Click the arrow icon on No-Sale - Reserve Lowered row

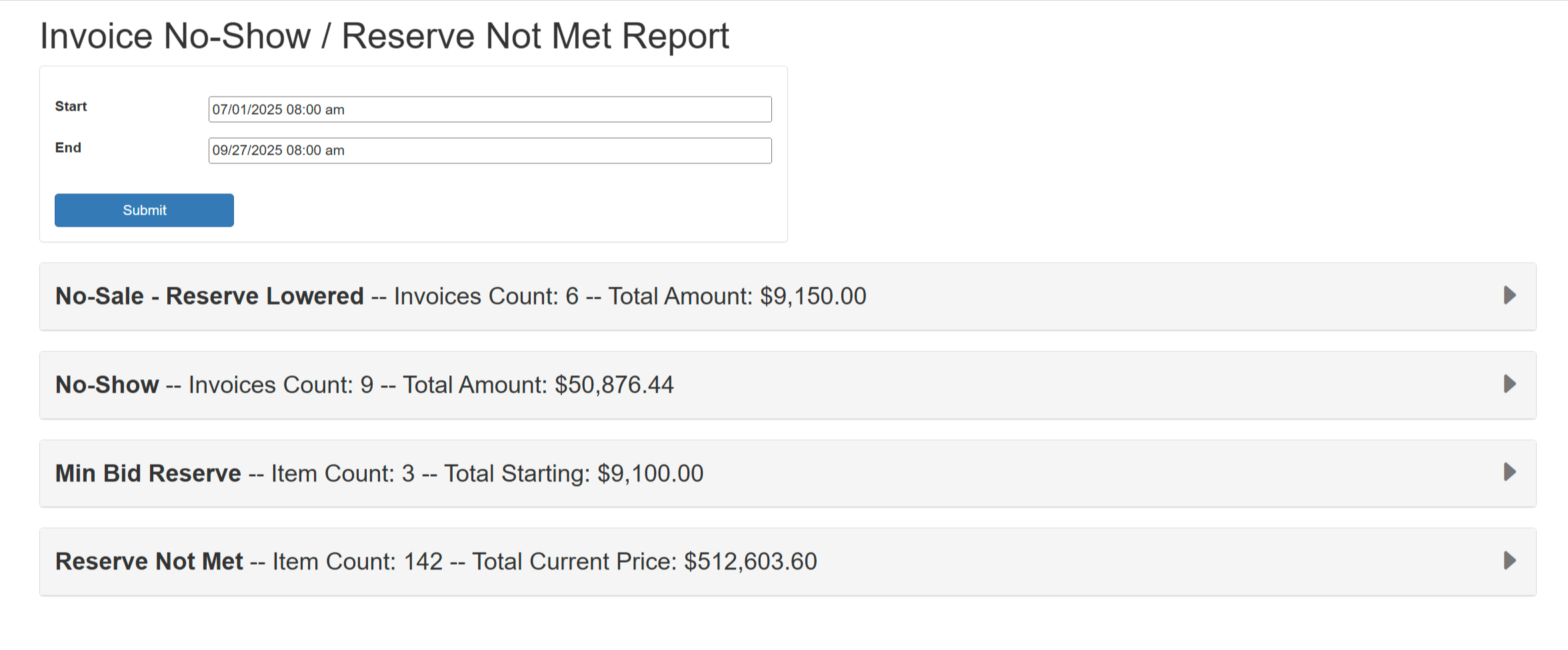[x=1510, y=295]
